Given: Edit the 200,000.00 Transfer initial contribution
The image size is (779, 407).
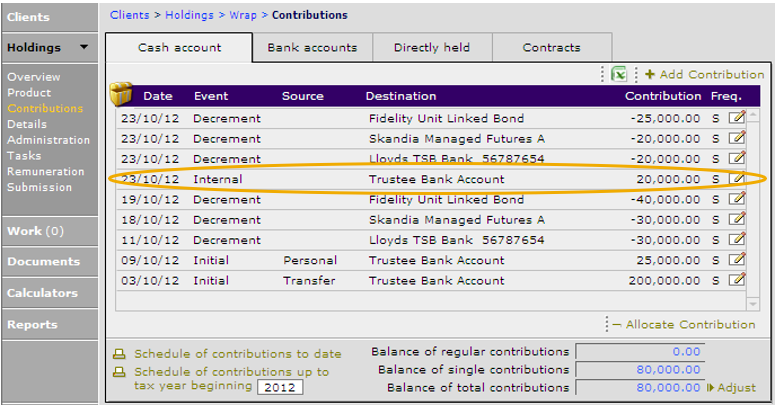Looking at the screenshot, I should click(x=737, y=280).
